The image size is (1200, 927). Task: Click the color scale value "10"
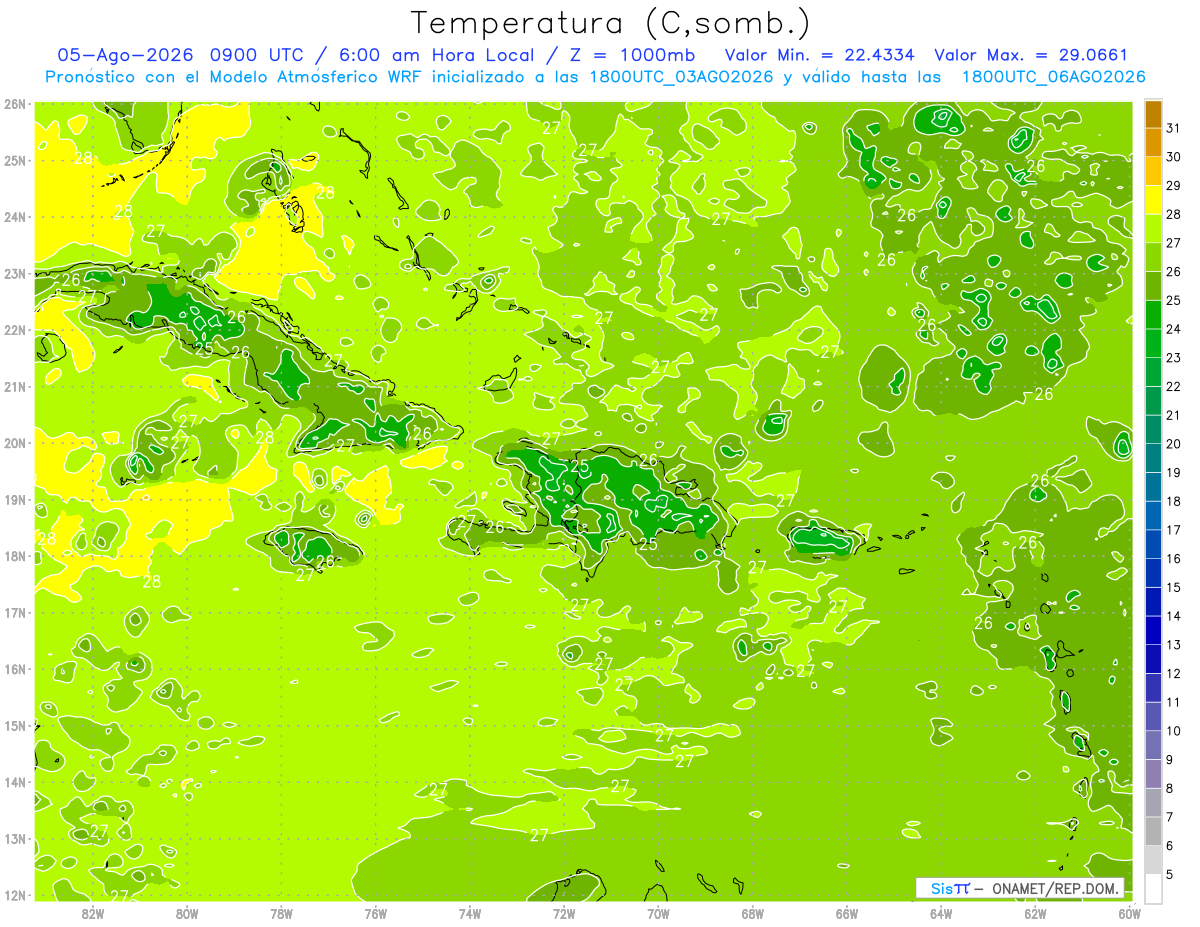point(1173,731)
